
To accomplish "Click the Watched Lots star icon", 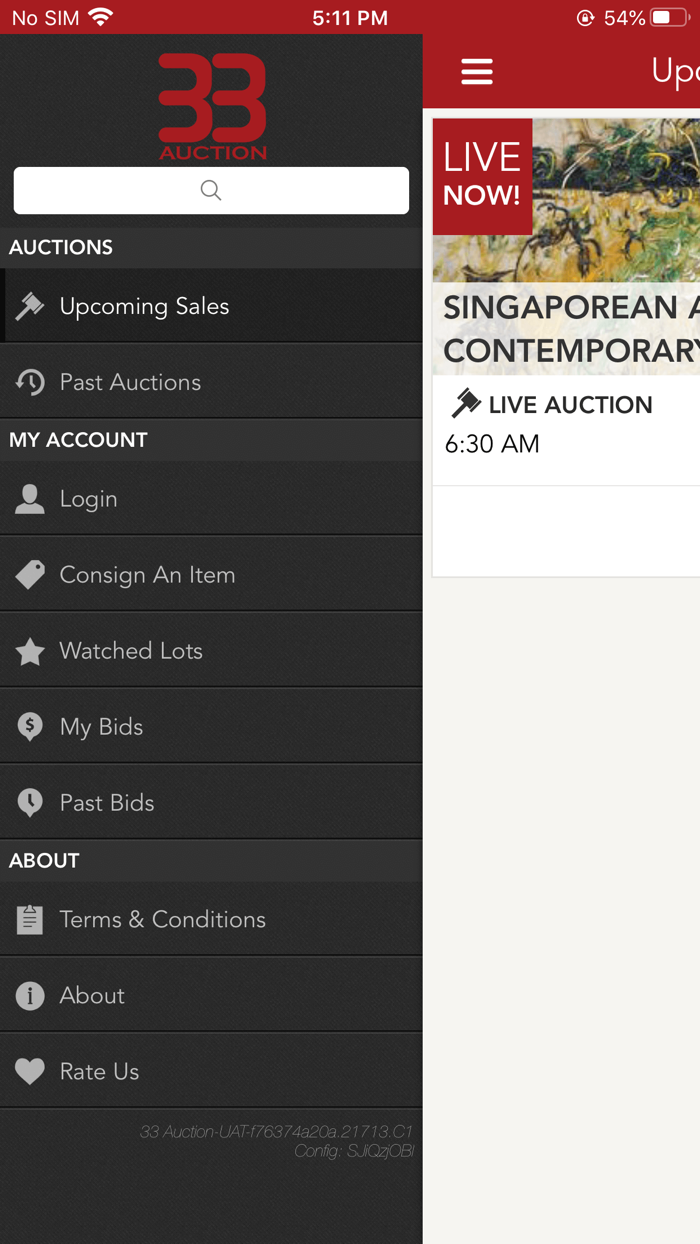I will tap(30, 650).
